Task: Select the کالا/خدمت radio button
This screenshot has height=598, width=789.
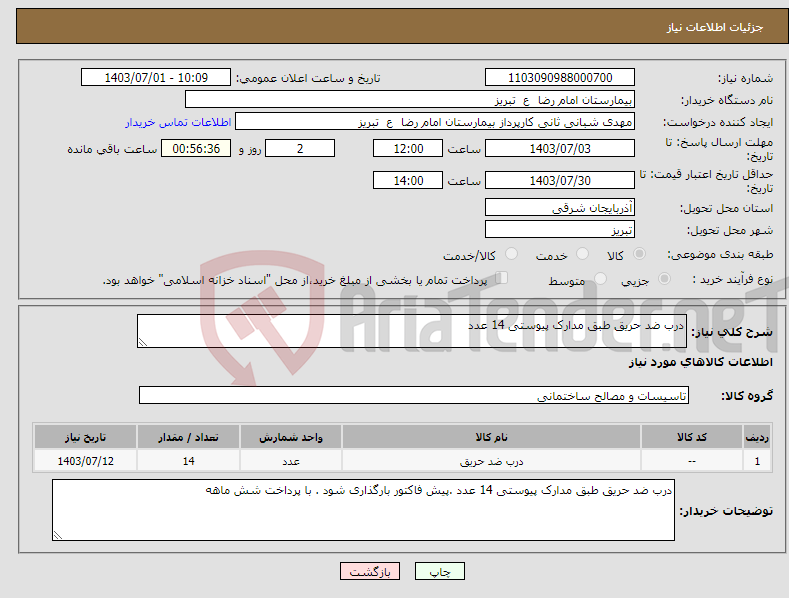Action: pyautogui.click(x=511, y=254)
